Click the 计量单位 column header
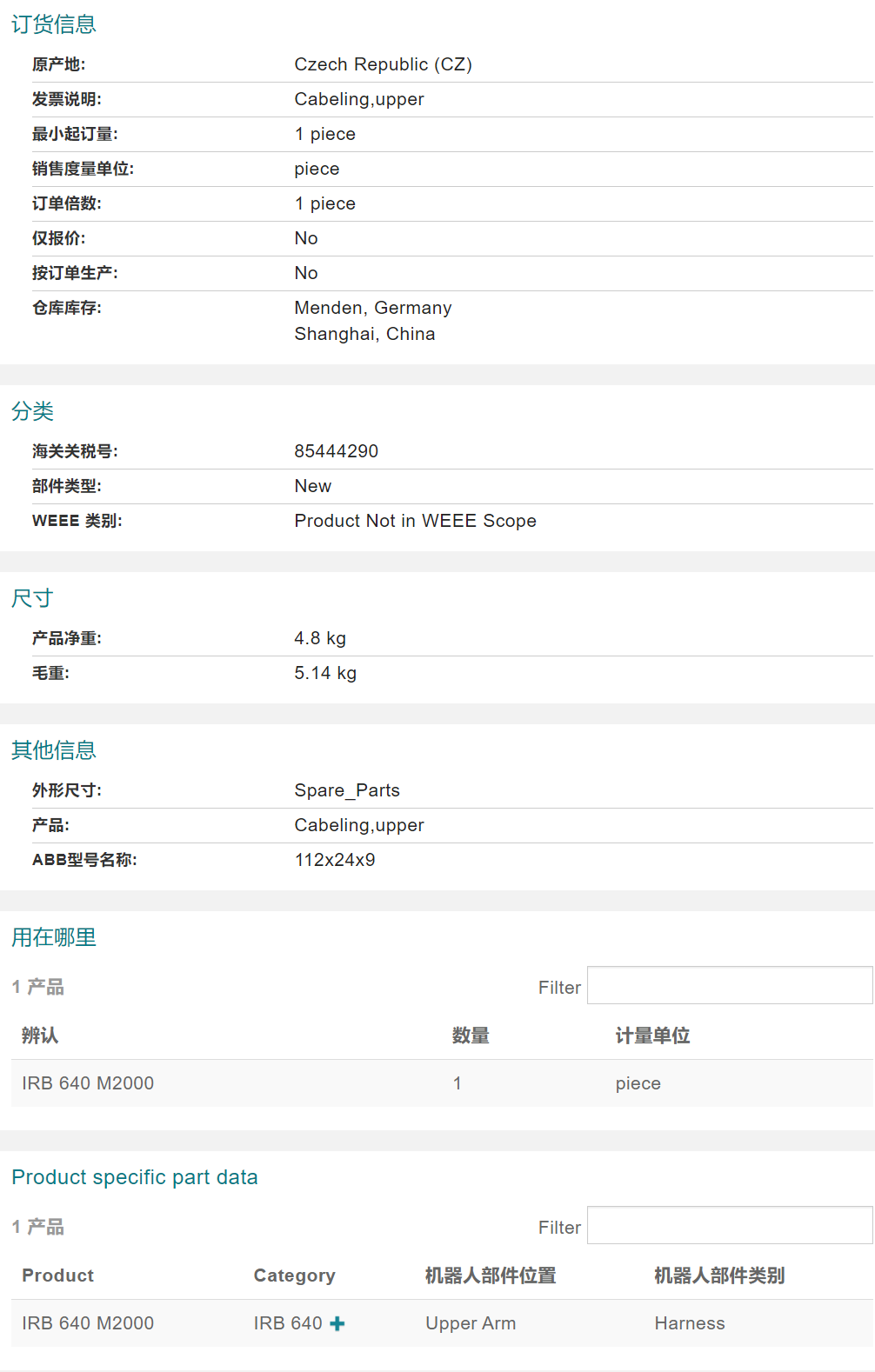The image size is (875, 1372). tap(652, 1036)
